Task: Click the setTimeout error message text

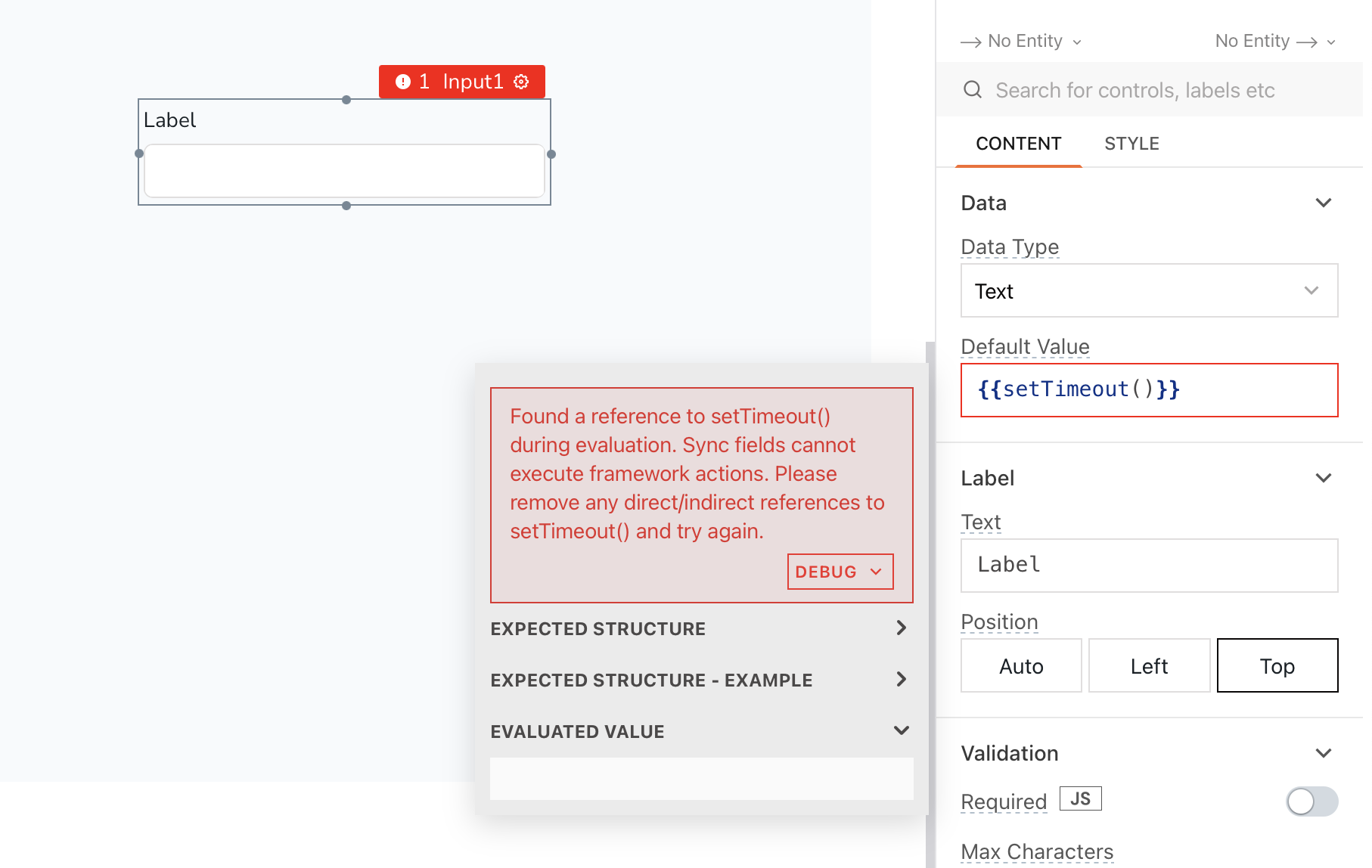Action: tap(697, 473)
